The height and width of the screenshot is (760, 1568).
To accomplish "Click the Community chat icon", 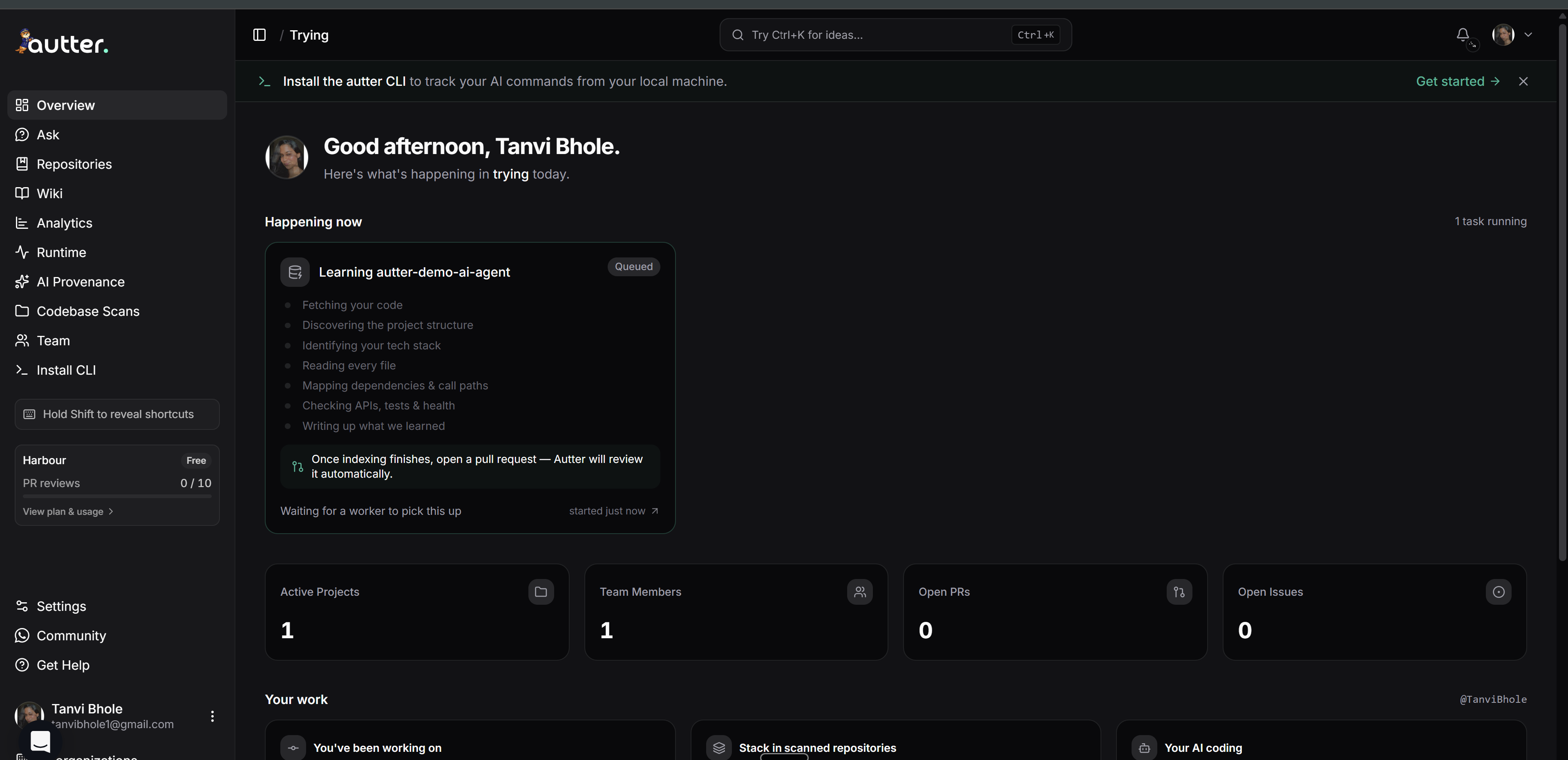I will pos(22,635).
